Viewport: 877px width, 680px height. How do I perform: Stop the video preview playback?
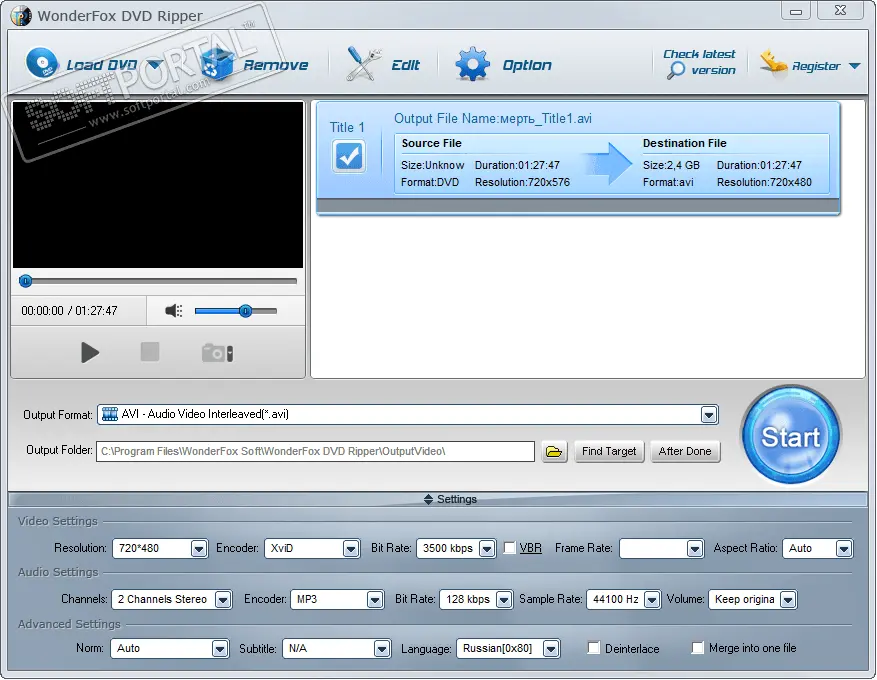[150, 352]
